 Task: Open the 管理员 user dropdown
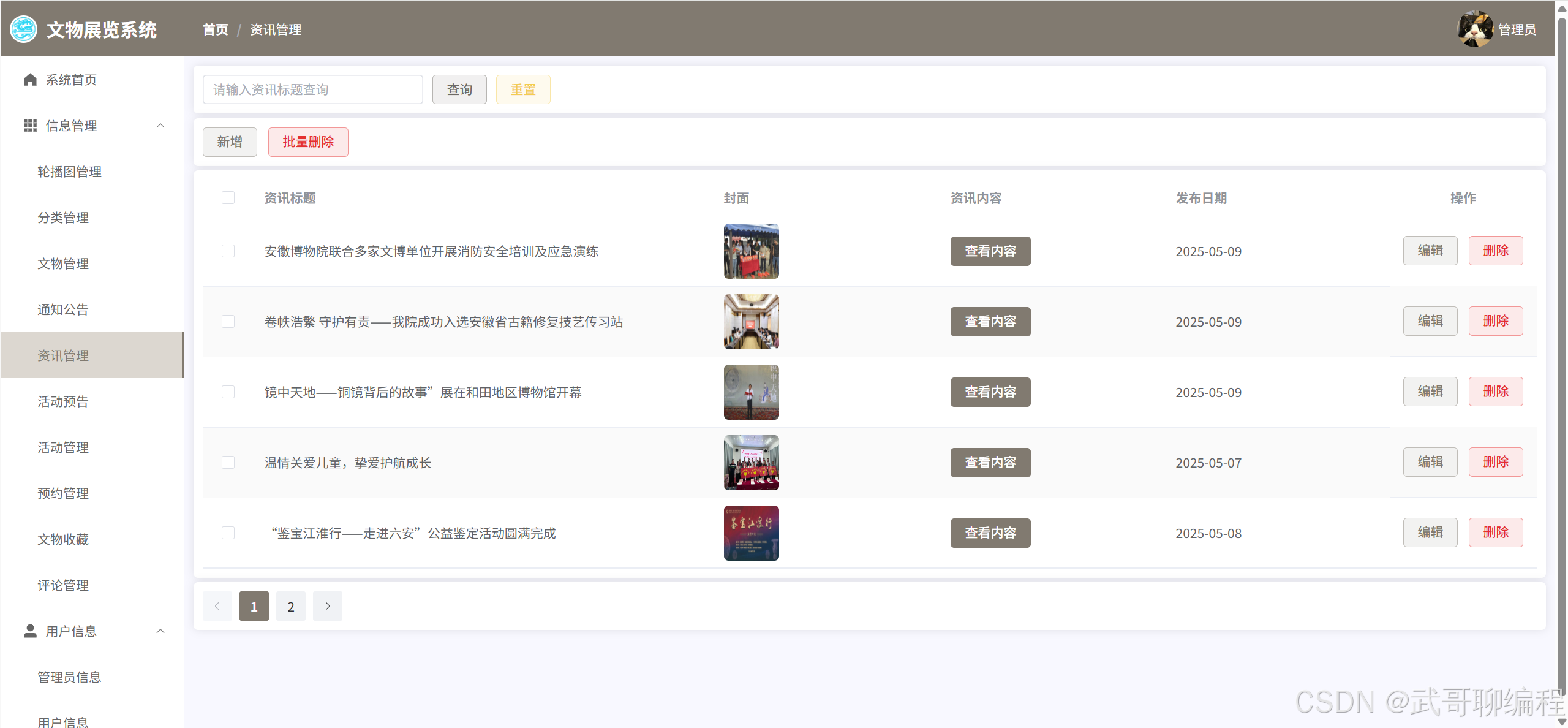click(1517, 29)
